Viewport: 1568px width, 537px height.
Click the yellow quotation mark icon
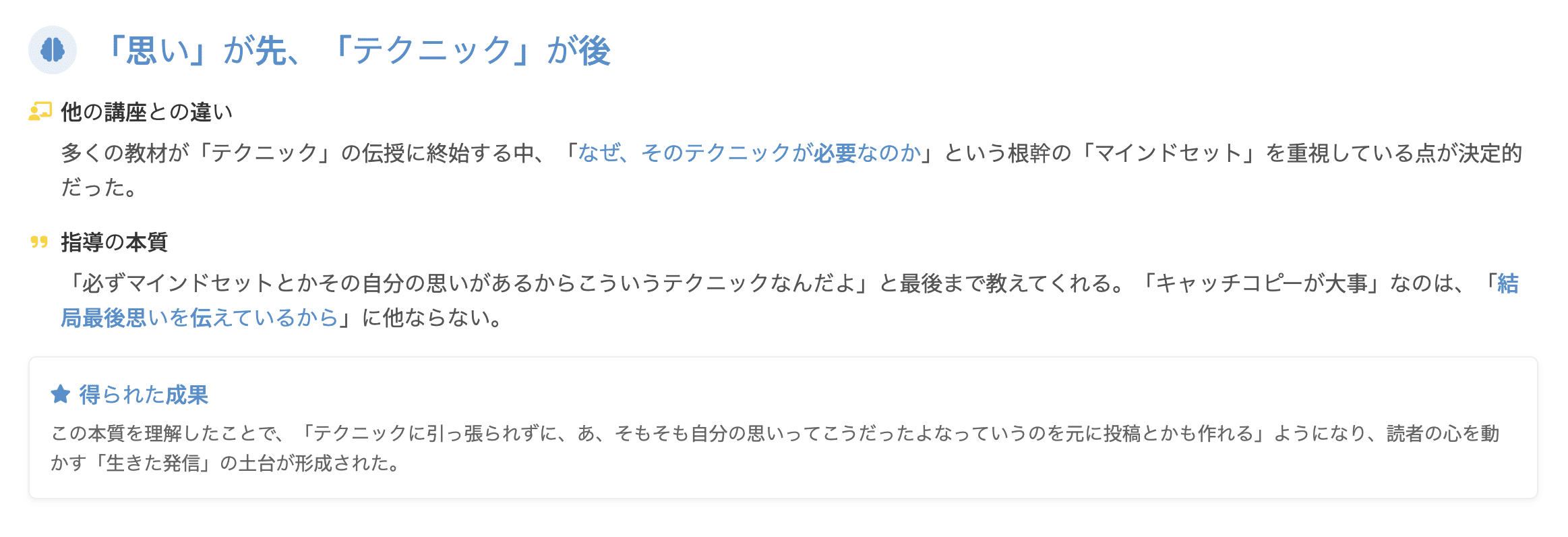point(40,242)
